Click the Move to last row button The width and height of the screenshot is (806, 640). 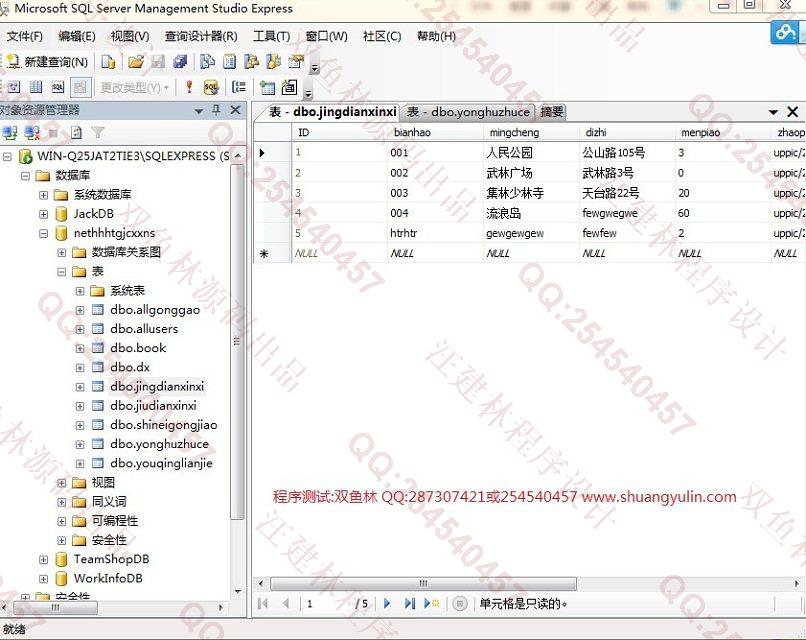point(409,604)
